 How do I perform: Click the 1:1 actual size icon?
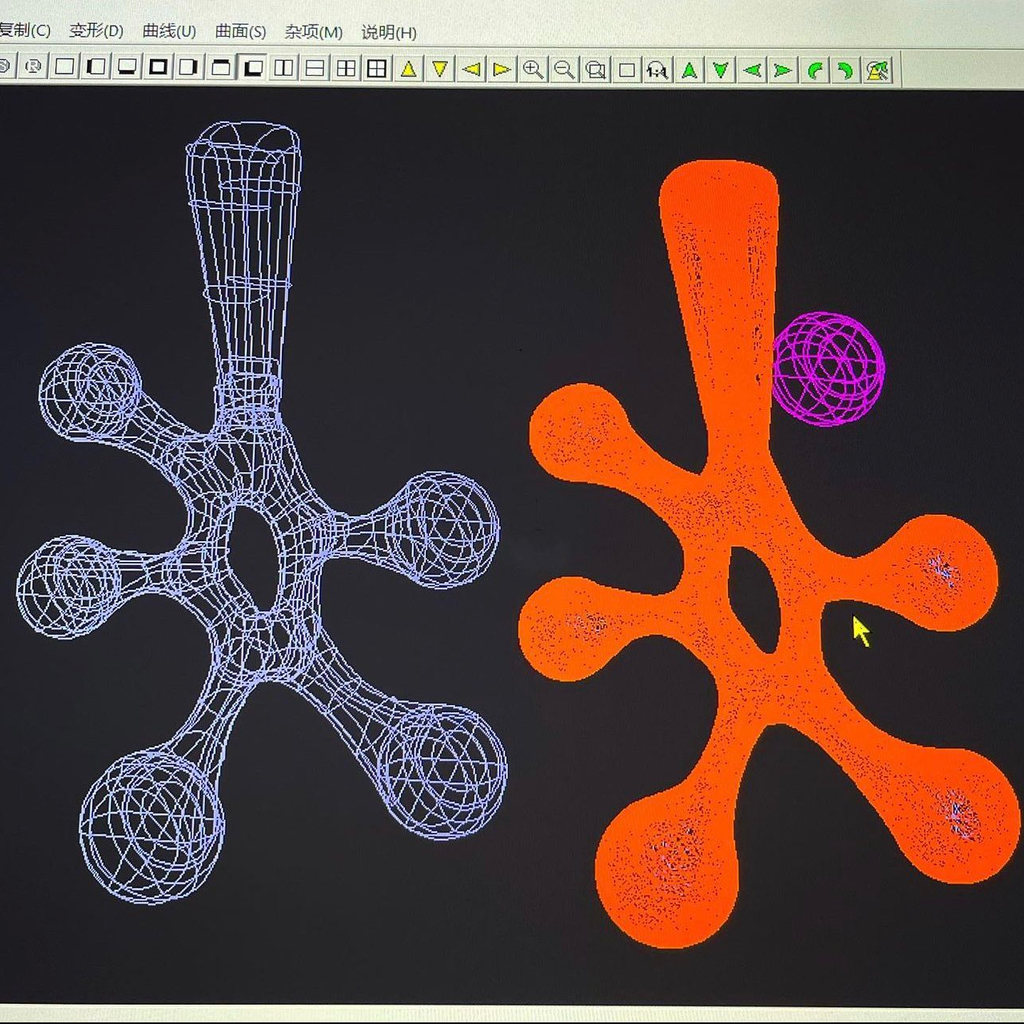(x=657, y=69)
